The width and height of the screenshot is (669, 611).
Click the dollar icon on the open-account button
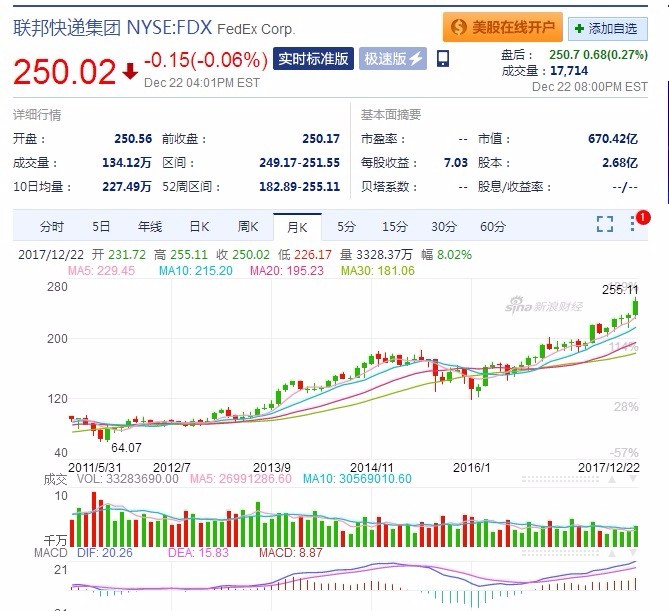pos(459,27)
